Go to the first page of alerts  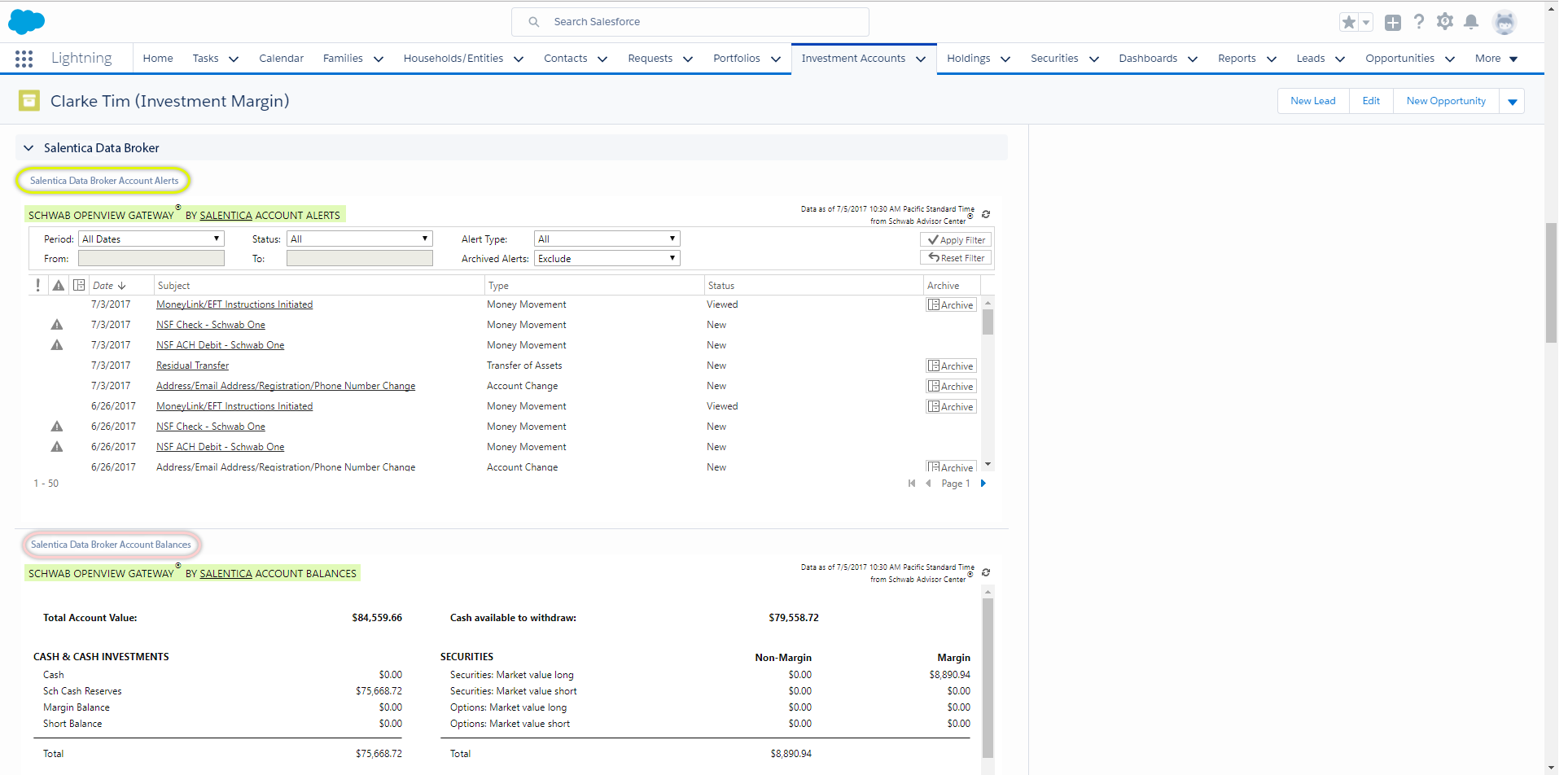[912, 484]
